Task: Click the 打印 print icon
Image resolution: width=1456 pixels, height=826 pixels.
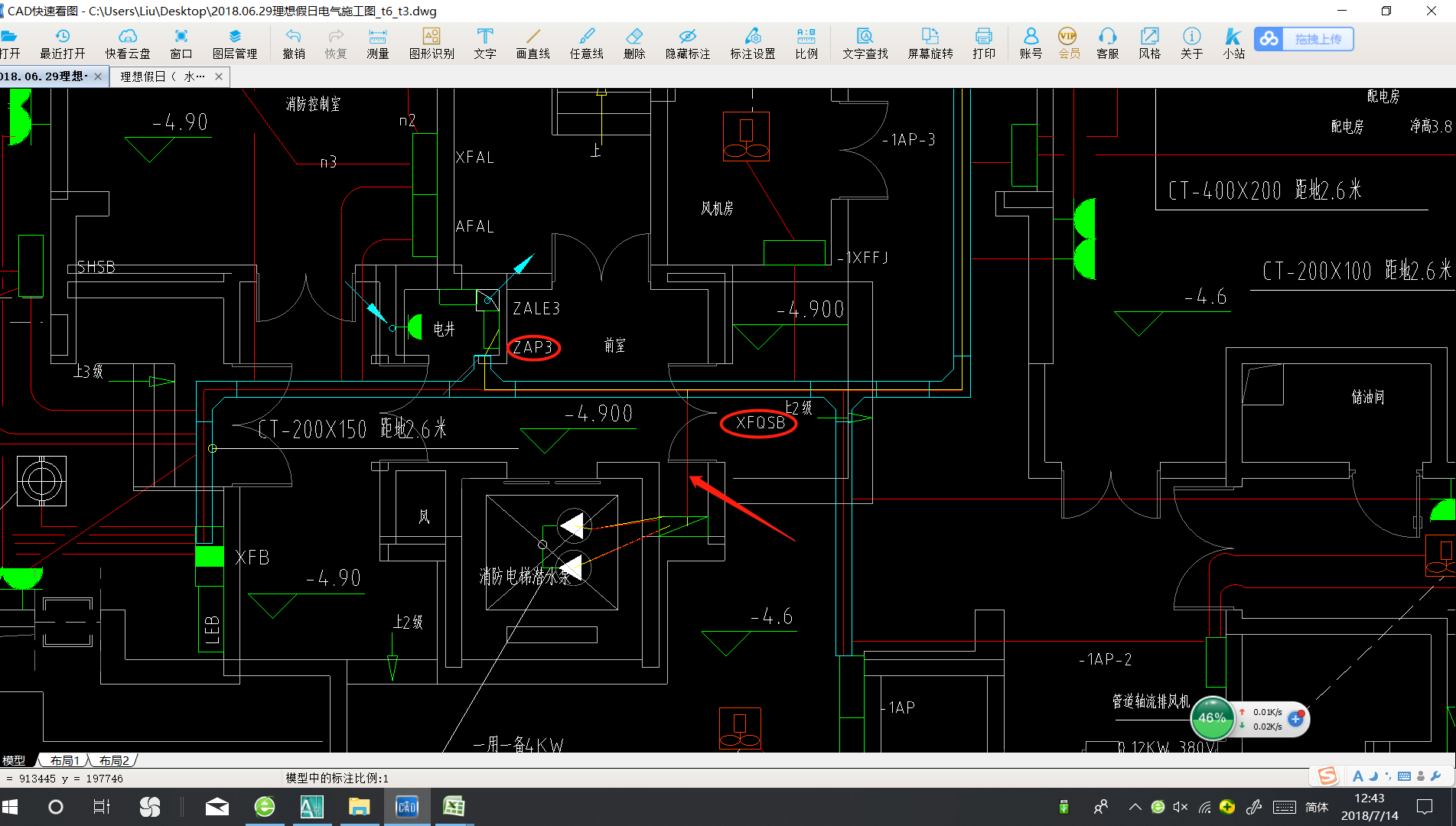Action: pos(984,44)
